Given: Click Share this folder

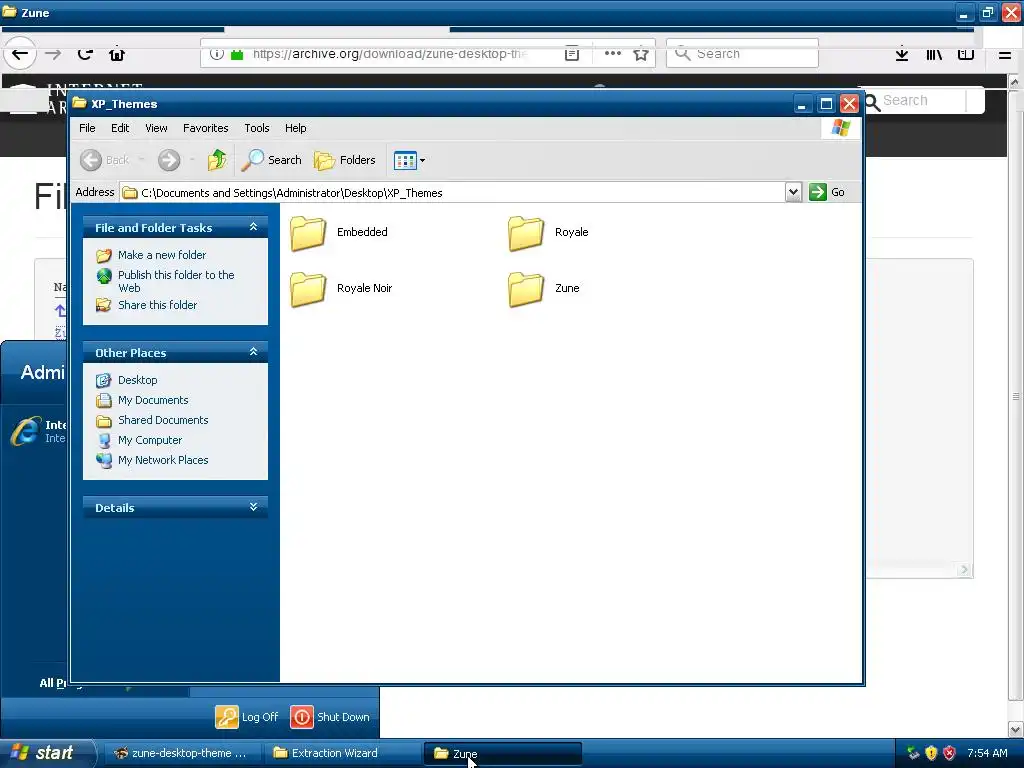Looking at the screenshot, I should point(157,305).
